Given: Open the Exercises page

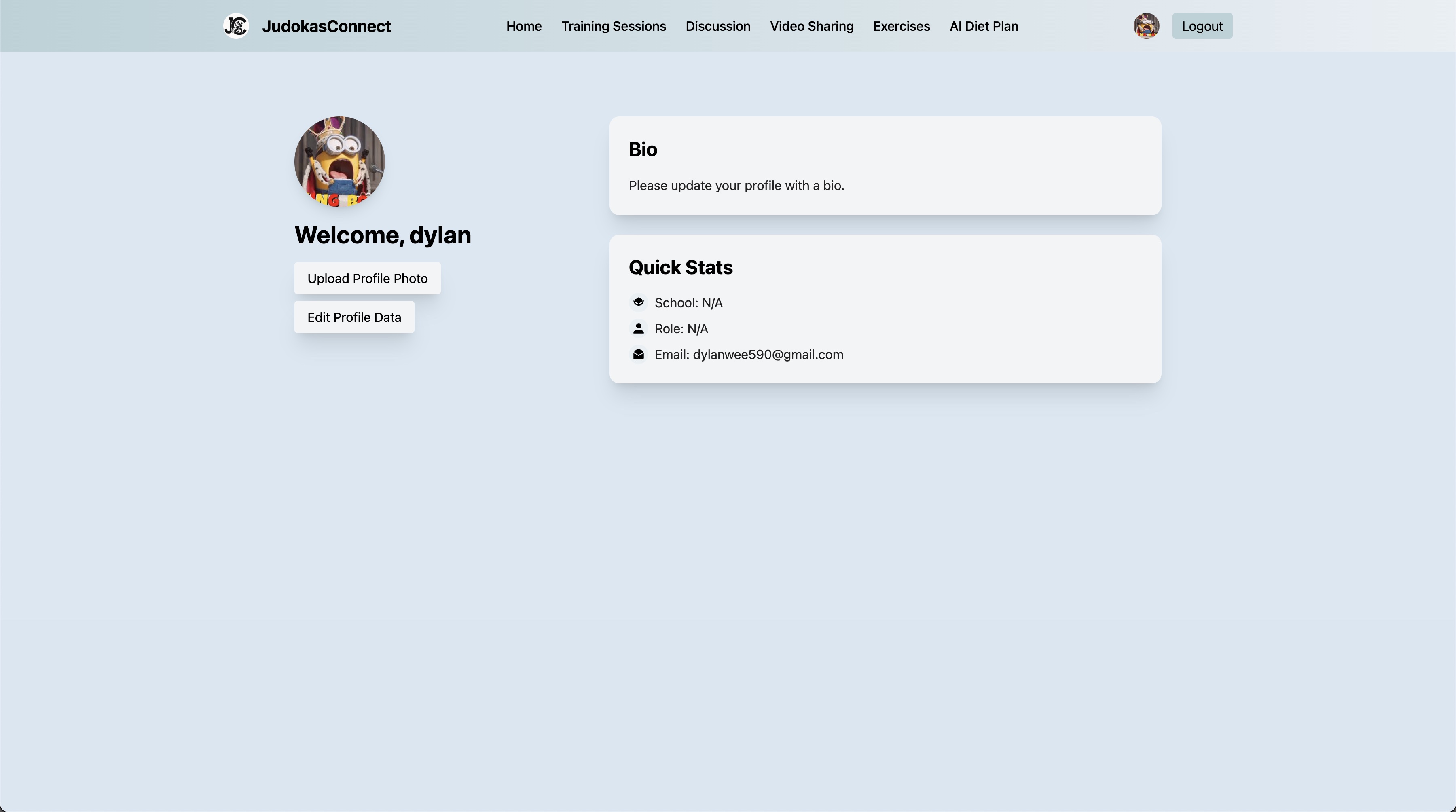Looking at the screenshot, I should (901, 27).
